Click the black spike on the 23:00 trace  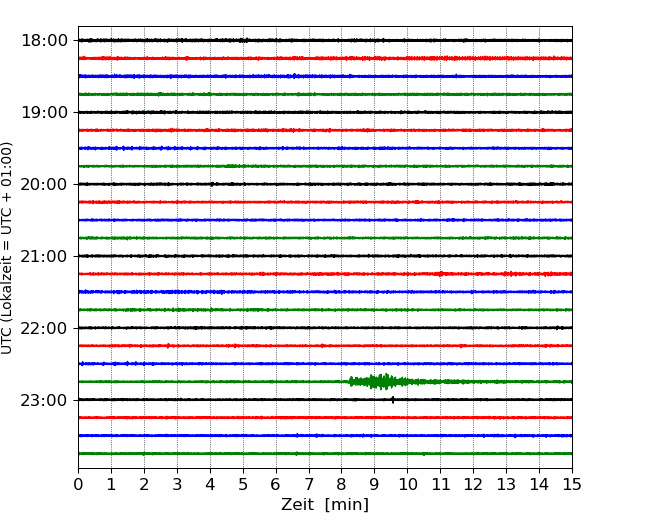tap(393, 400)
